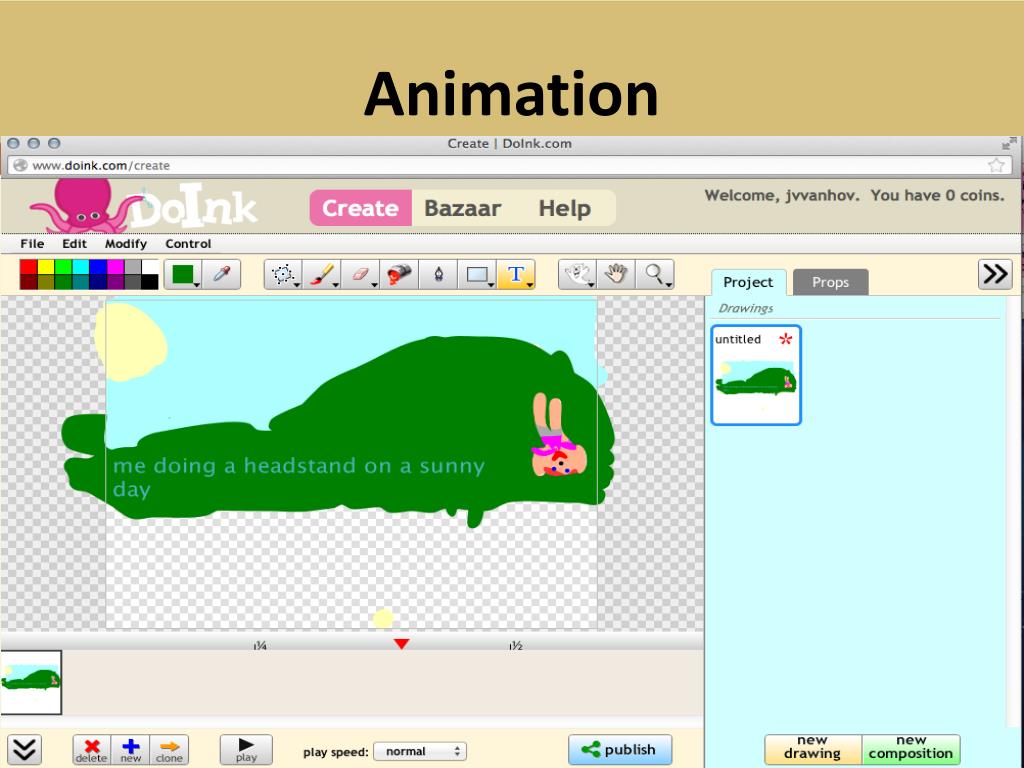
Task: Pick the yellow color swatch
Action: (x=46, y=267)
